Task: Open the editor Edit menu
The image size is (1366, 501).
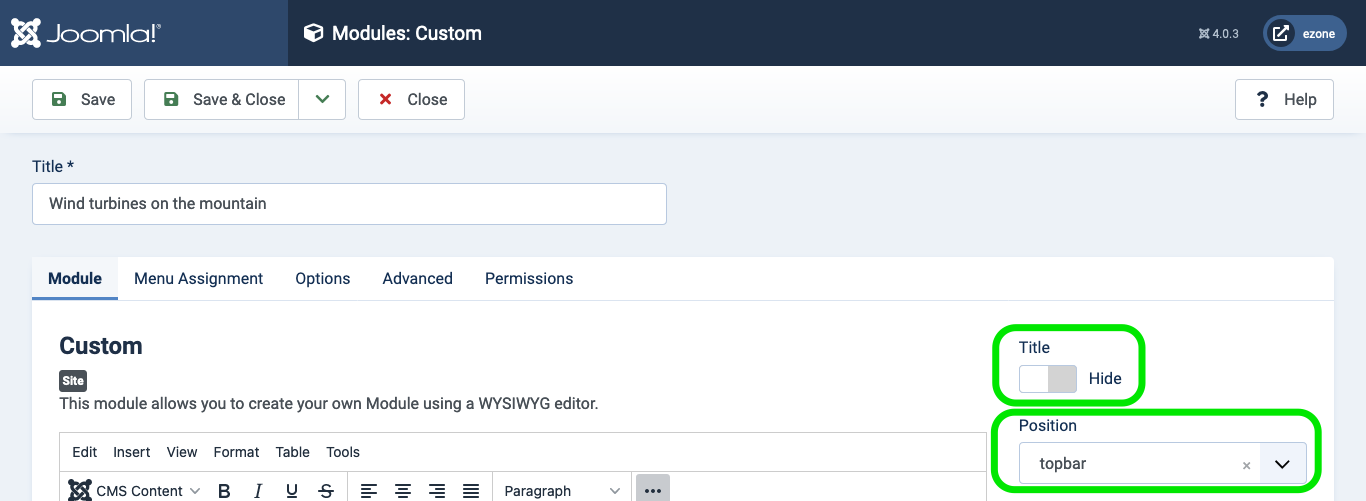Action: tap(85, 452)
